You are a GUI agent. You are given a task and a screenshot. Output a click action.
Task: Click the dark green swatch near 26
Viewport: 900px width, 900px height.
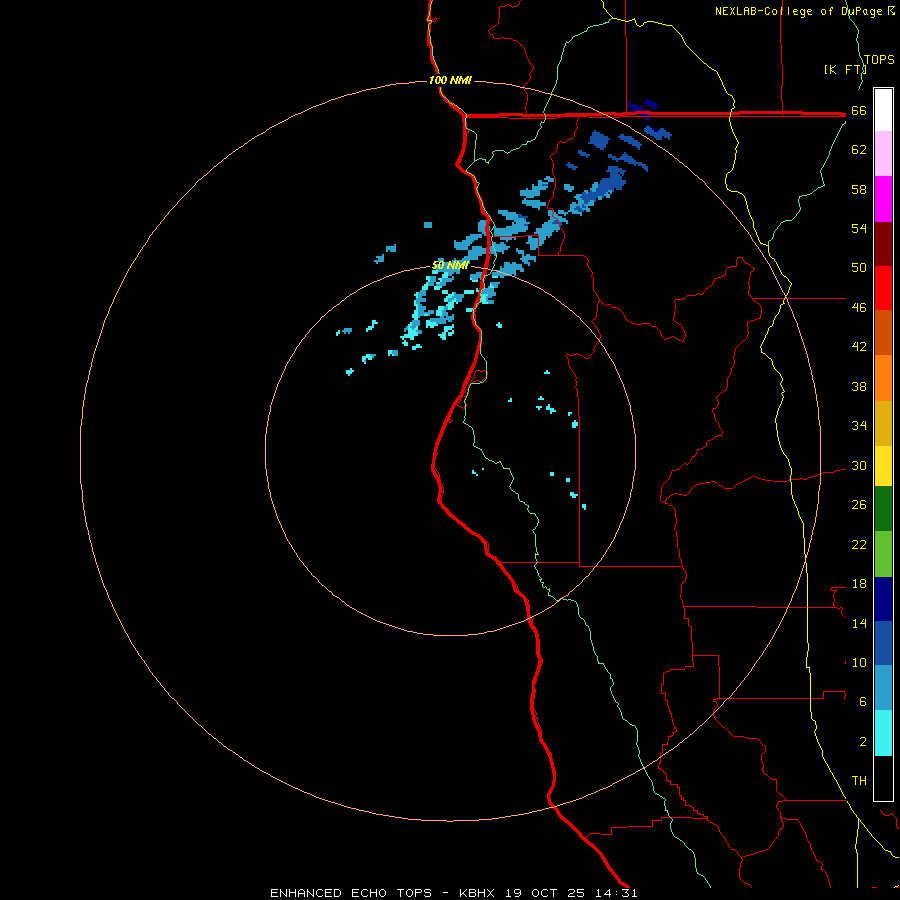click(x=883, y=509)
